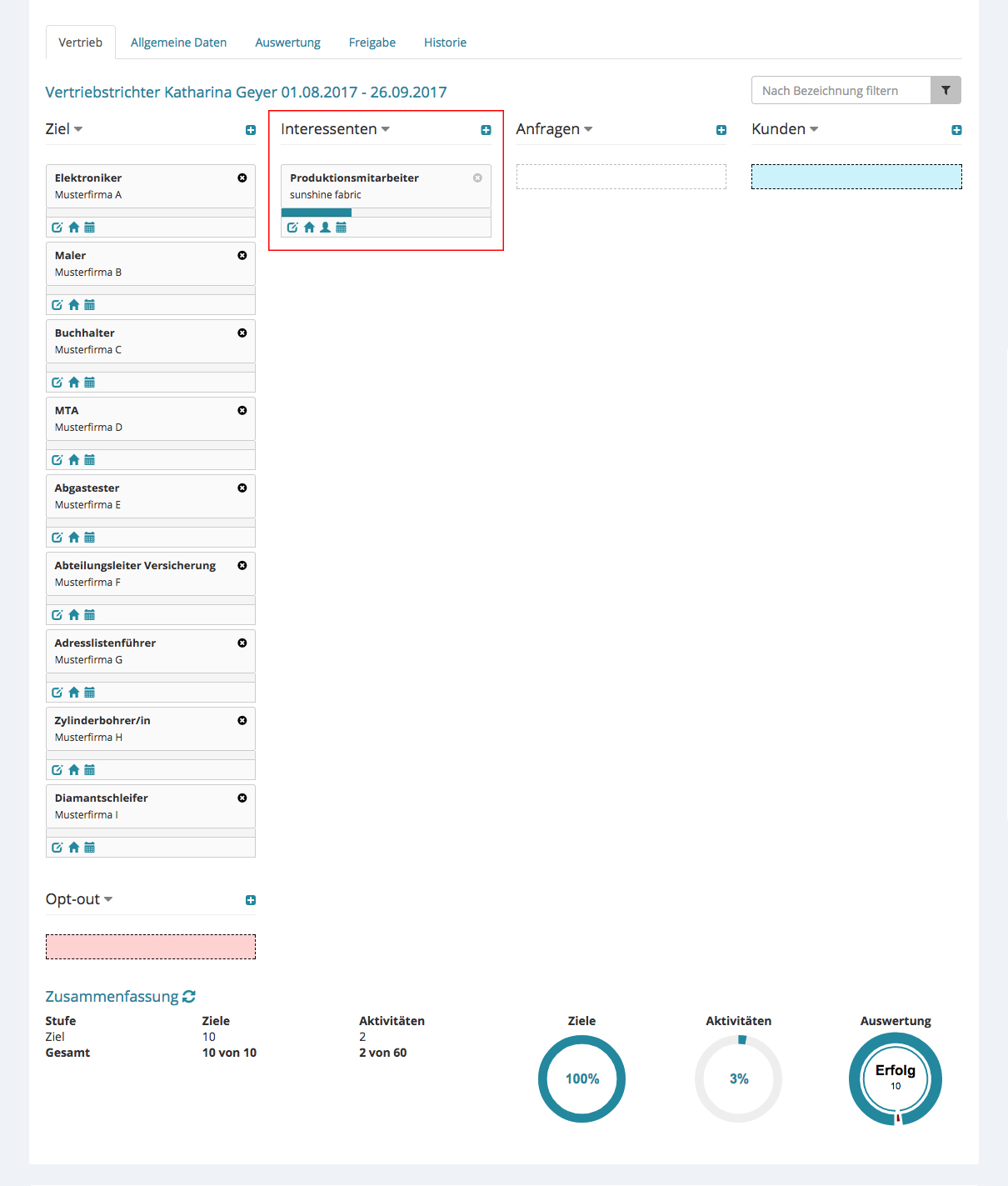Focus the Nach Bezeichnung filtern field
The image size is (1008, 1186).
841,90
